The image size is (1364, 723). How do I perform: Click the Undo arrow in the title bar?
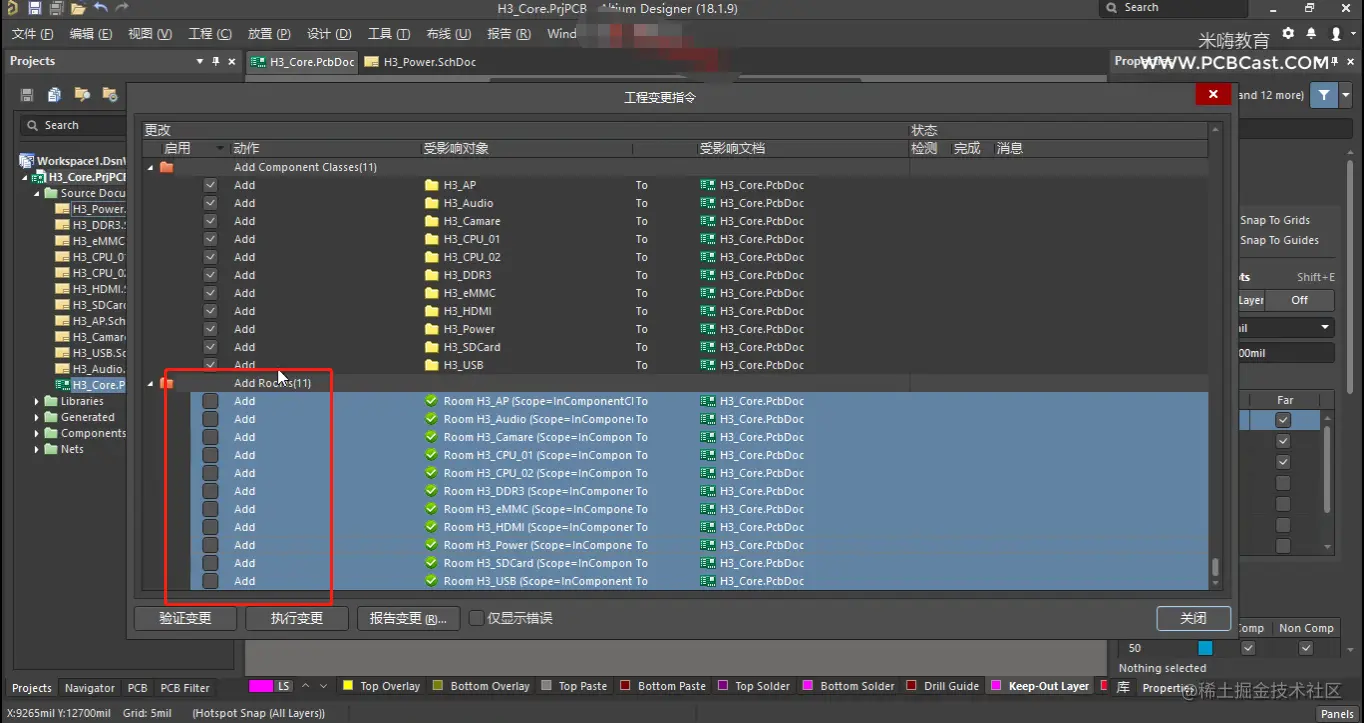click(101, 8)
